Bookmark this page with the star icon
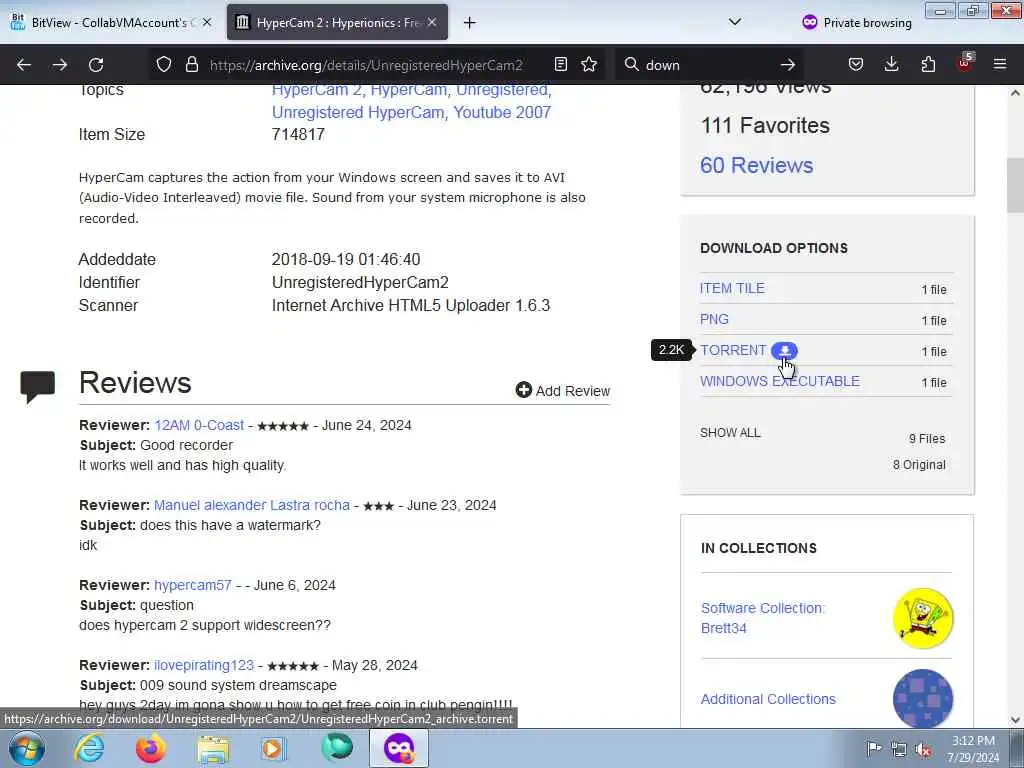Viewport: 1024px width, 768px height. [589, 65]
